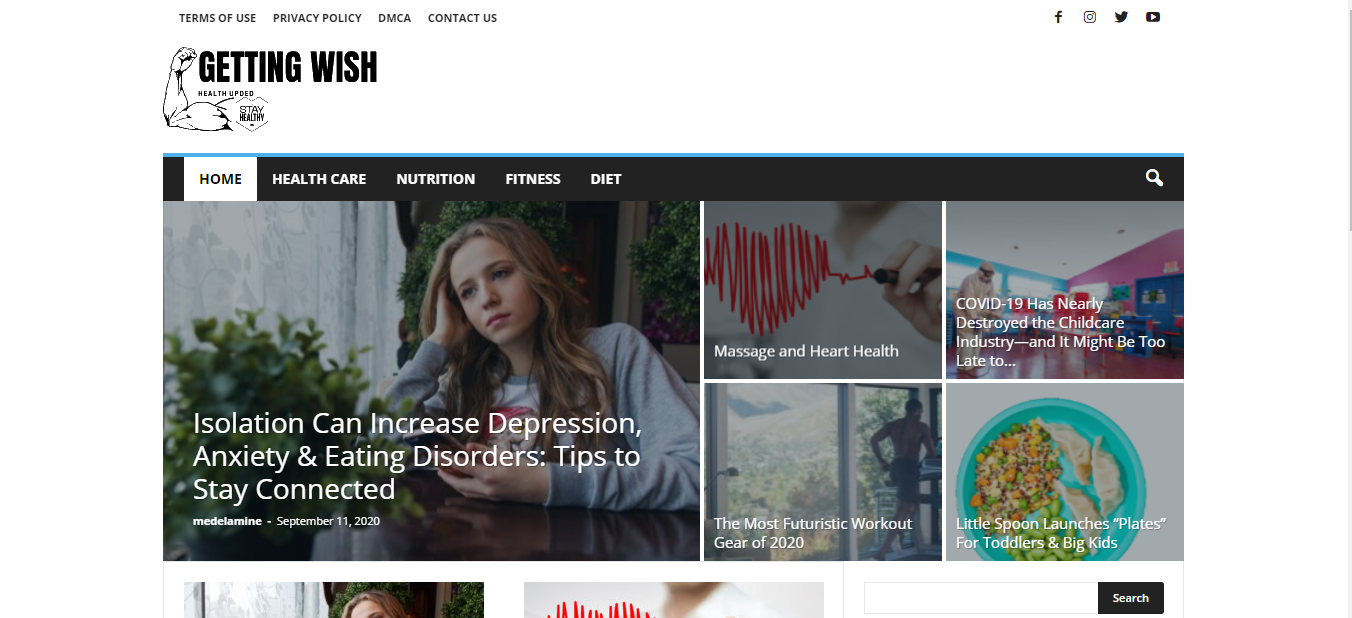Focus the sidebar search text field

[981, 598]
